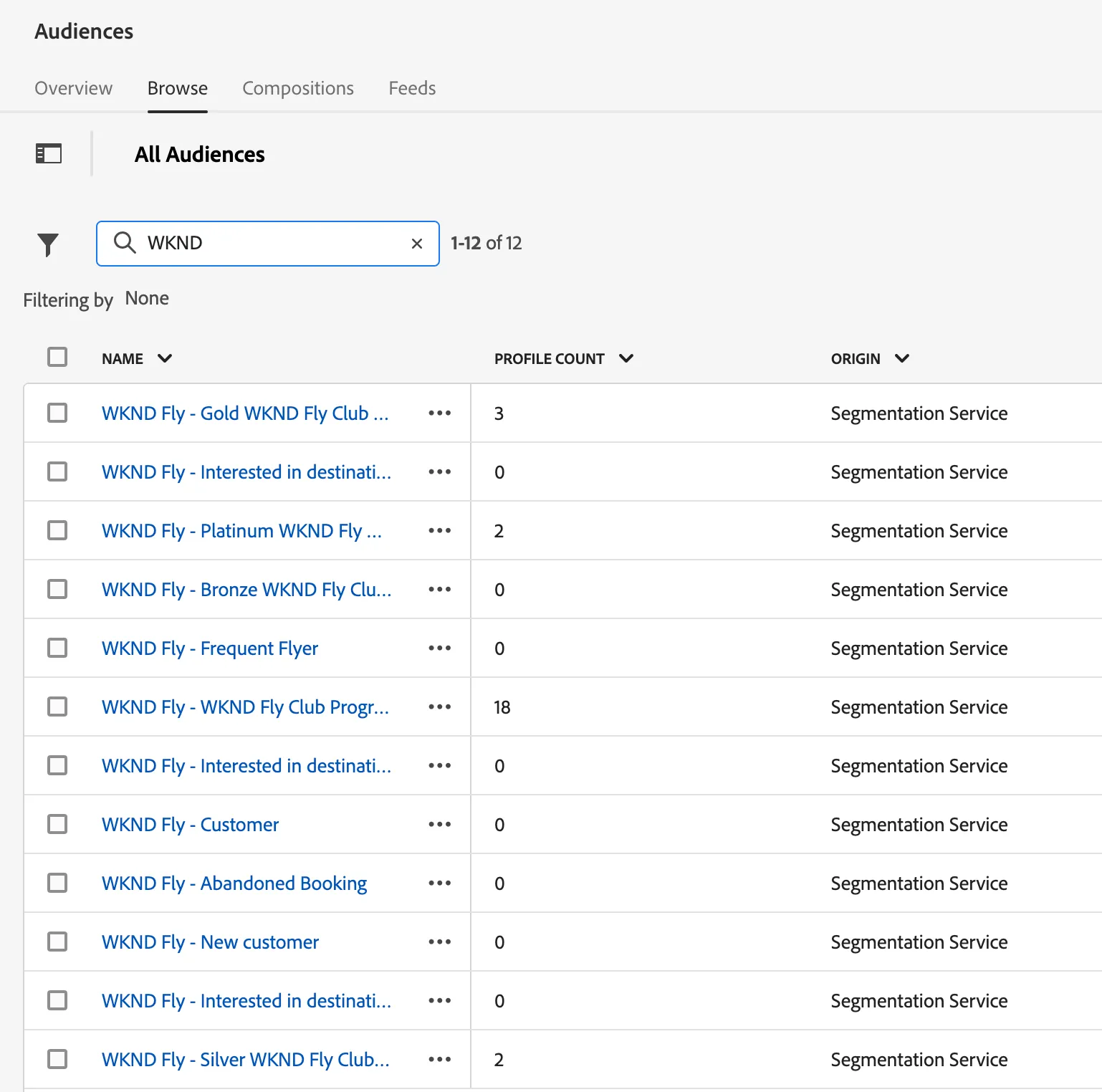Go to the Compositions tab

click(298, 88)
